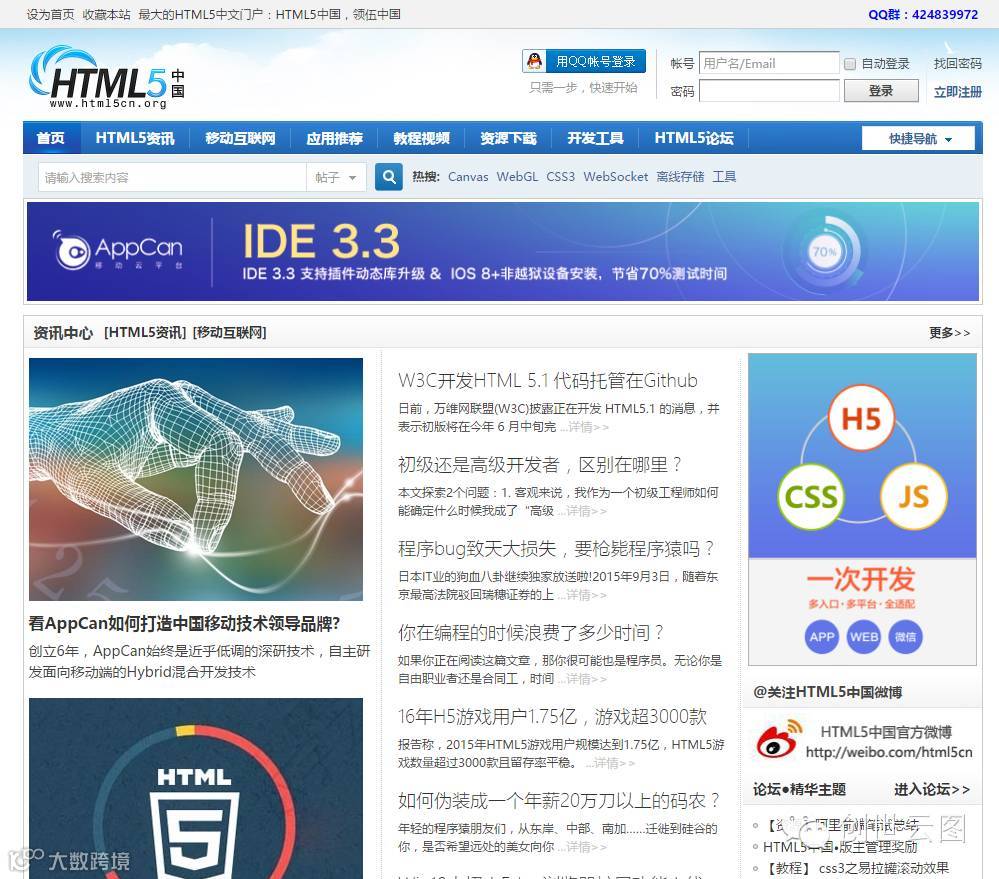Click the 设为首页 link
This screenshot has height=879, width=999.
50,14
